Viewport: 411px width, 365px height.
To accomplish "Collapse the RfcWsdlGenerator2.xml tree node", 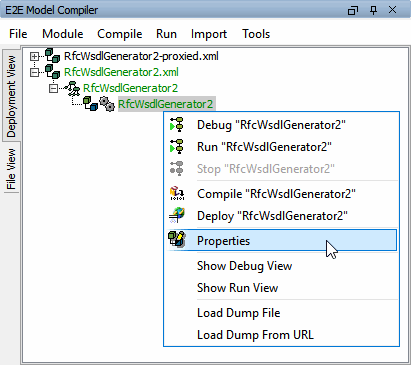I will point(34,72).
